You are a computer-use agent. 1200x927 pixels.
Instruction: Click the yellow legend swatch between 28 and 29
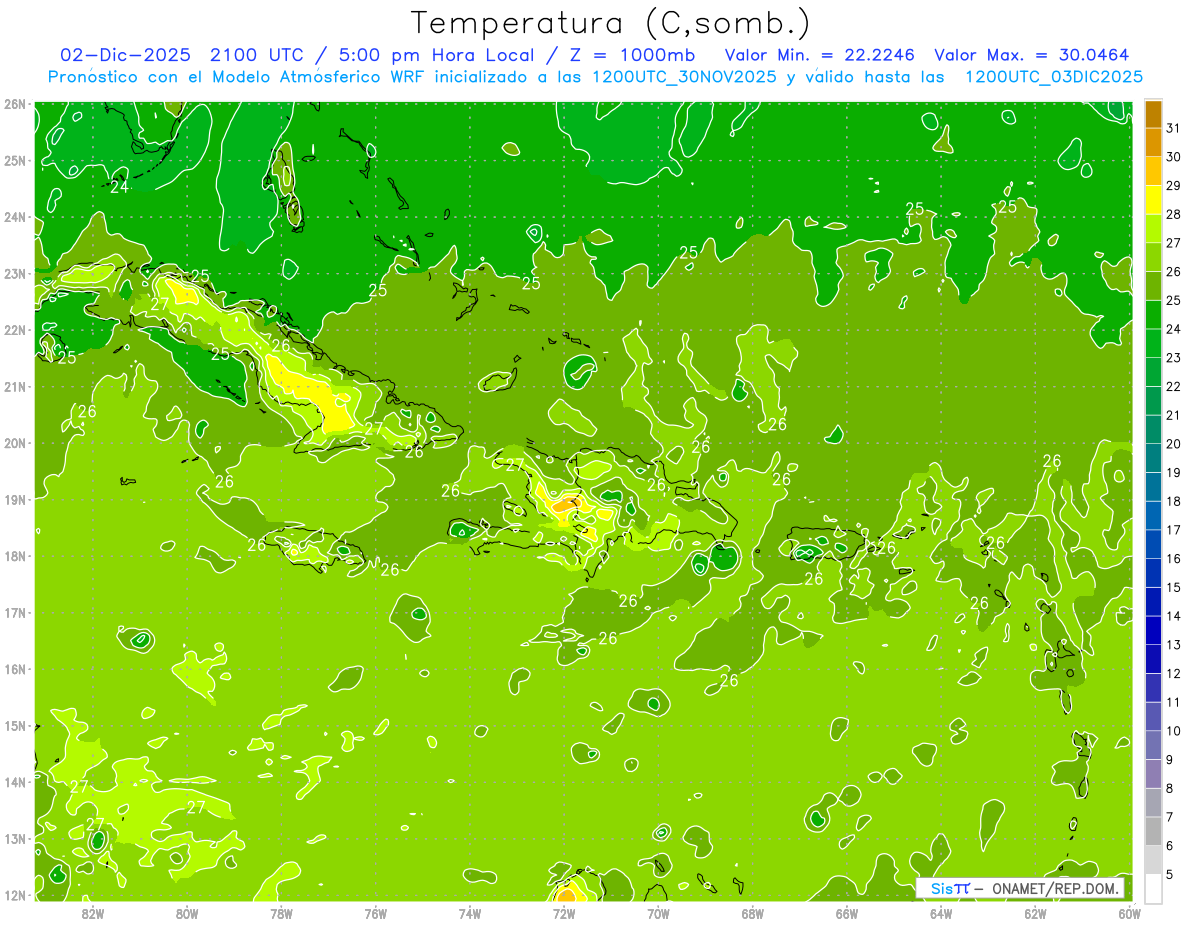pyautogui.click(x=1153, y=199)
